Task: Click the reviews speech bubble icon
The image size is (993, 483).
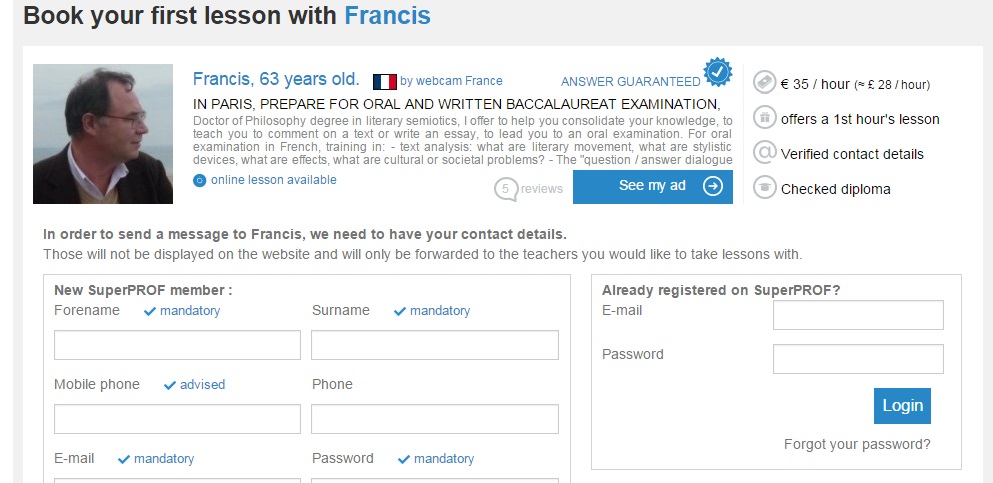Action: (507, 188)
